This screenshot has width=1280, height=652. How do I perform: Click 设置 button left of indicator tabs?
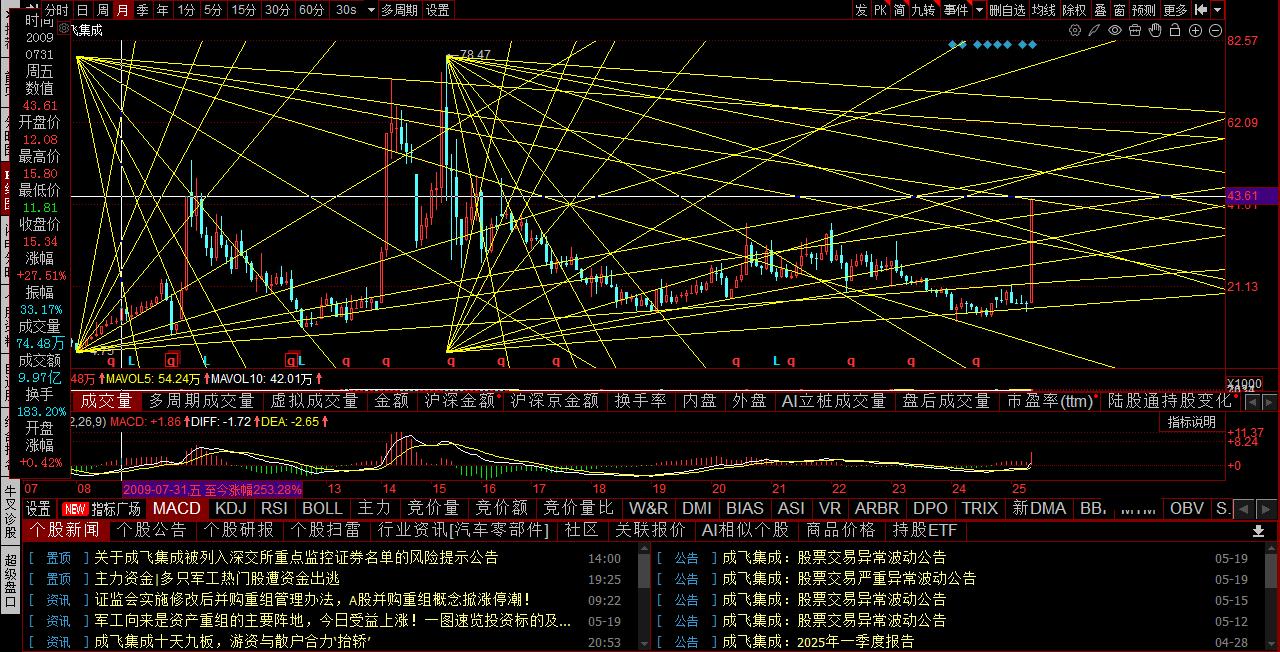pyautogui.click(x=38, y=508)
